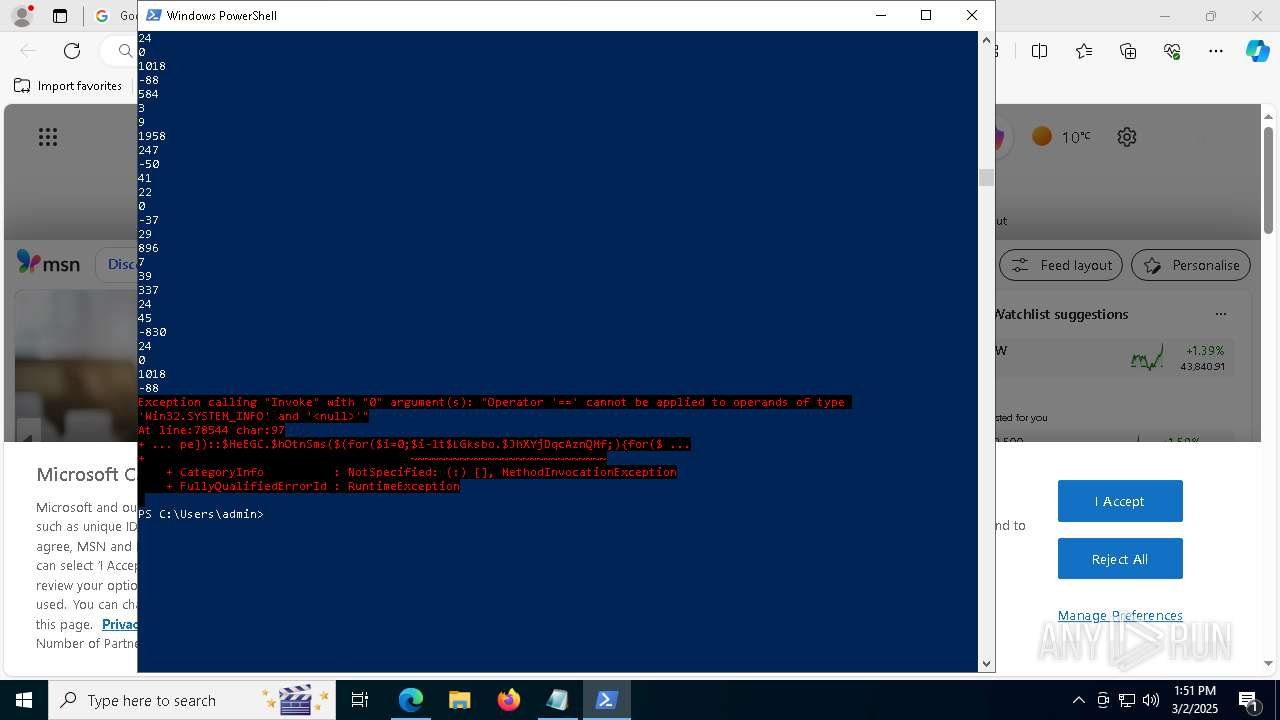Open network status tray icon

(1127, 700)
